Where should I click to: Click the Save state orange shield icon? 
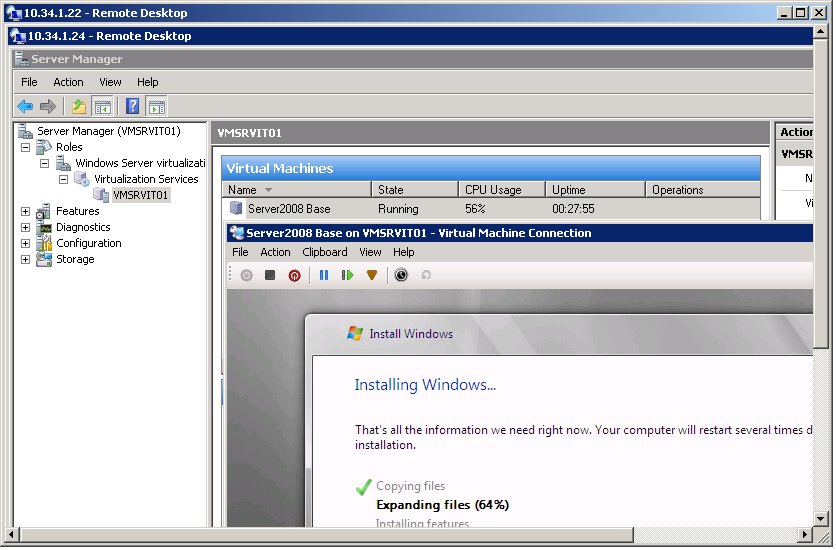click(x=372, y=276)
